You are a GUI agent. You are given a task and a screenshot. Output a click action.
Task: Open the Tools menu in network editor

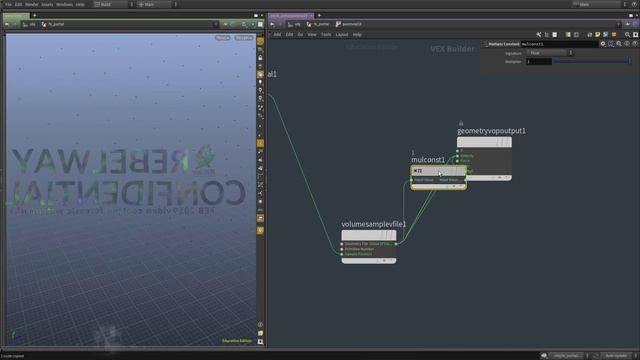[x=326, y=35]
